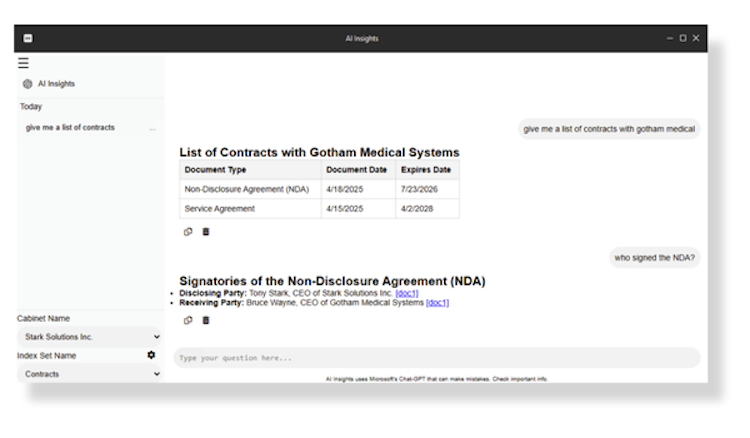Click the Index Set Name label
The height and width of the screenshot is (438, 750).
point(47,356)
